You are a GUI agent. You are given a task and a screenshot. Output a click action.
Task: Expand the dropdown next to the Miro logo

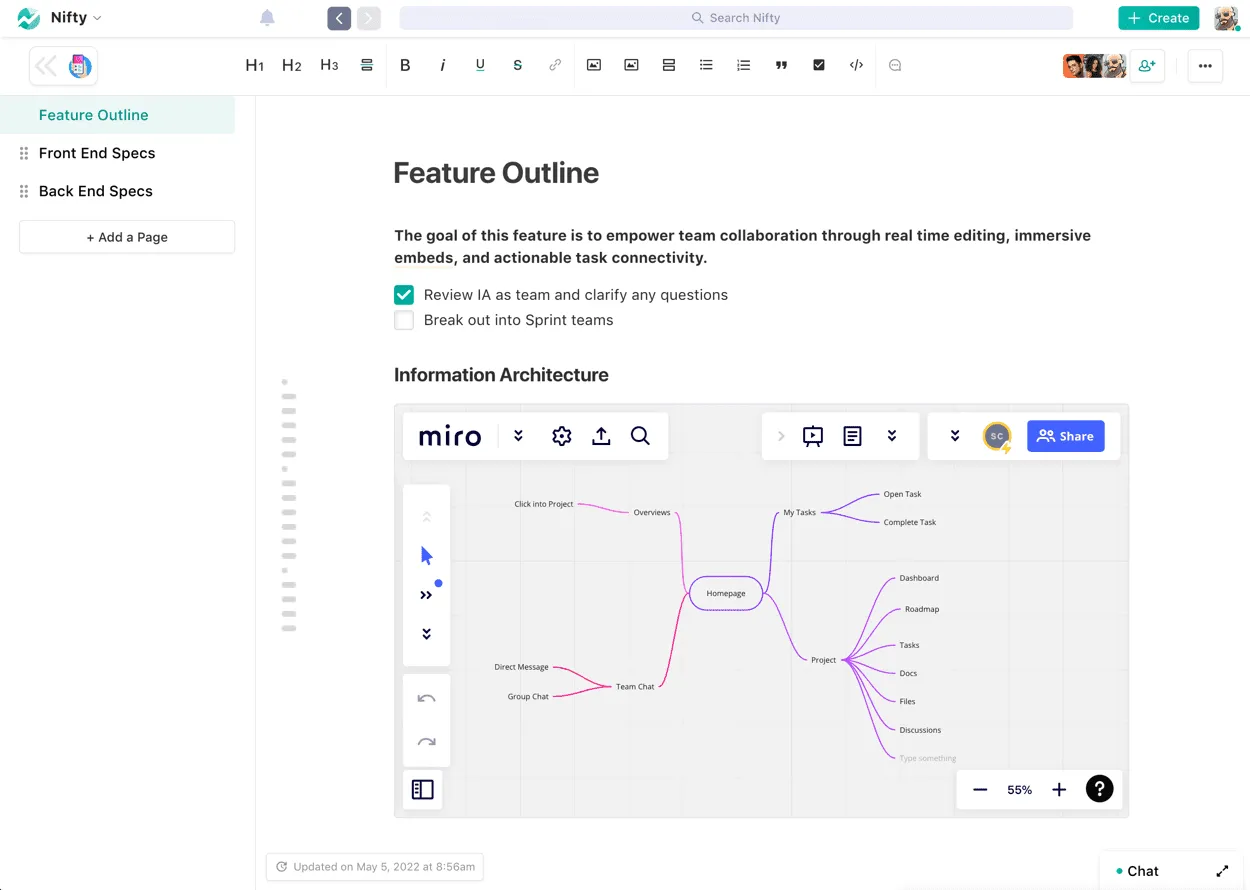click(517, 436)
